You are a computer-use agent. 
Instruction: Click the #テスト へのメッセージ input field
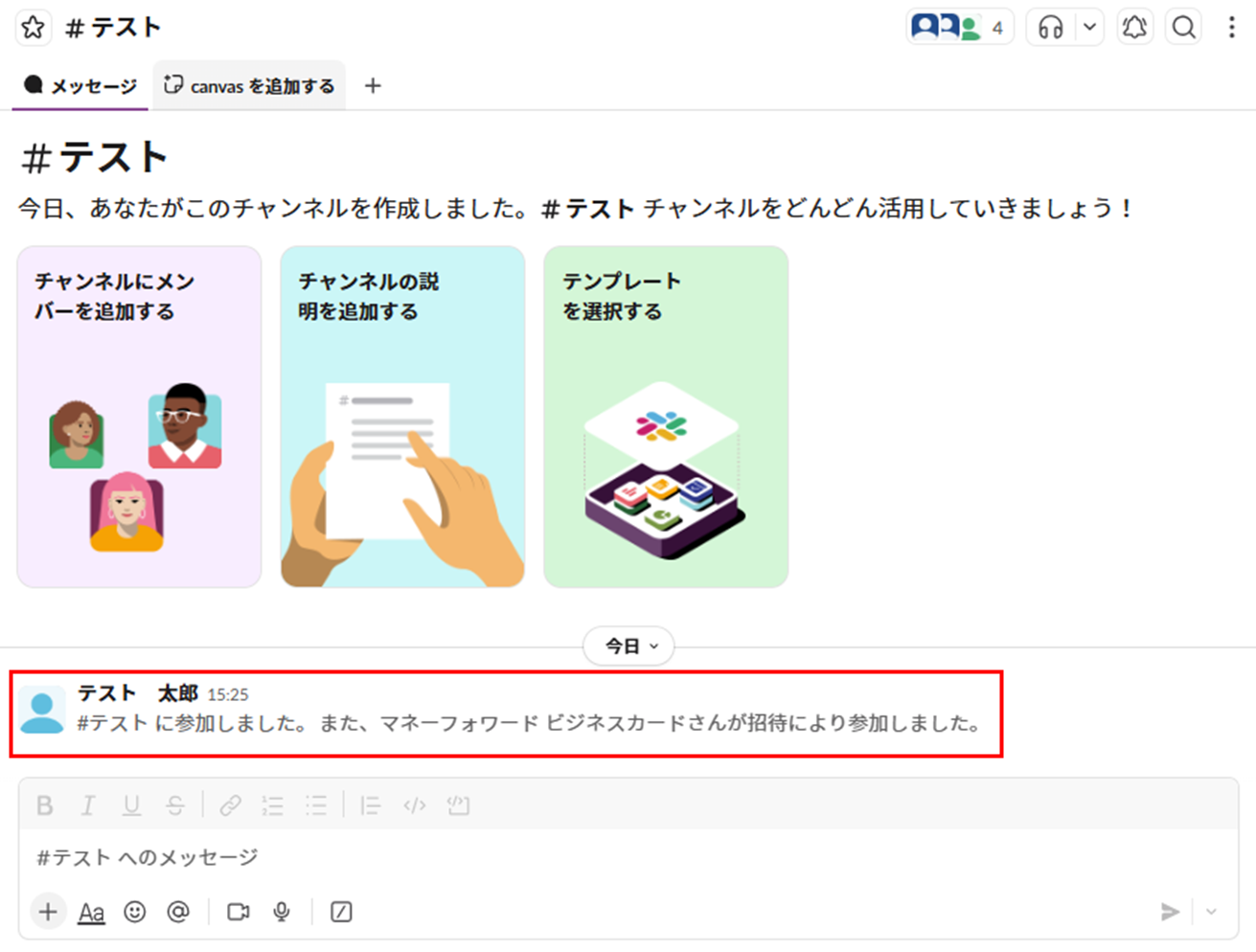(x=628, y=857)
